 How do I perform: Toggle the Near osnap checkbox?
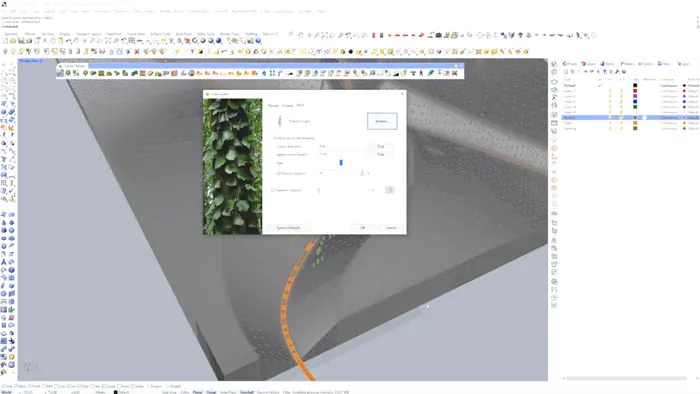point(17,386)
